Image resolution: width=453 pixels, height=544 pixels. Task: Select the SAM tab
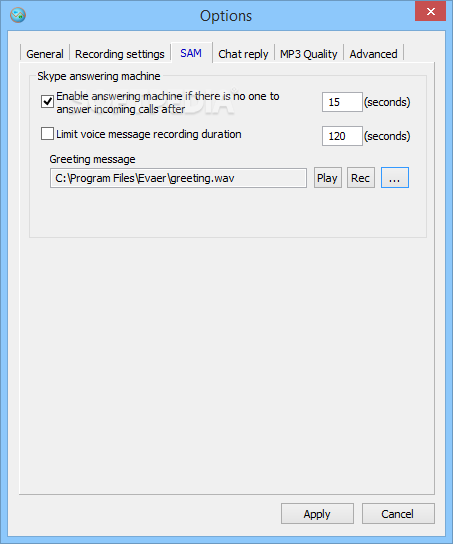[191, 53]
